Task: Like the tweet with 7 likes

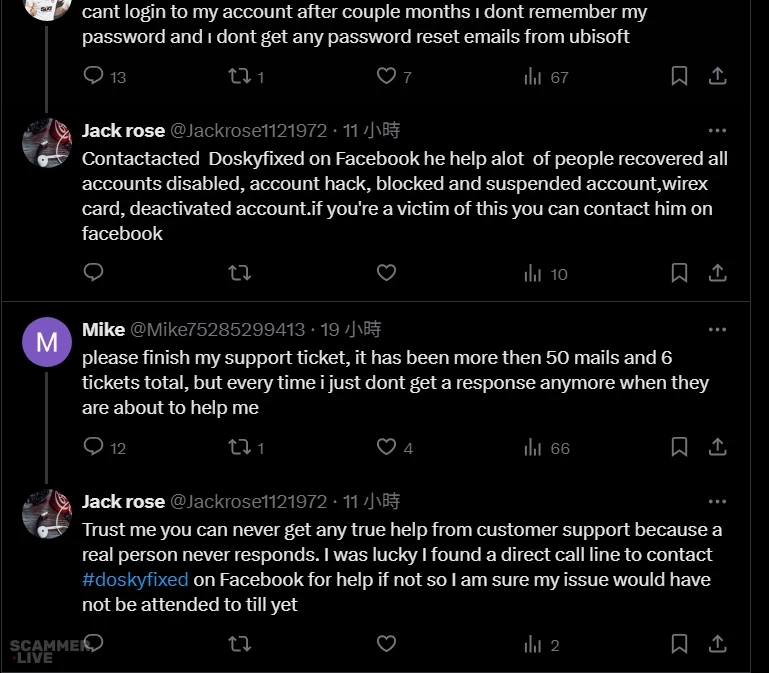Action: point(386,76)
